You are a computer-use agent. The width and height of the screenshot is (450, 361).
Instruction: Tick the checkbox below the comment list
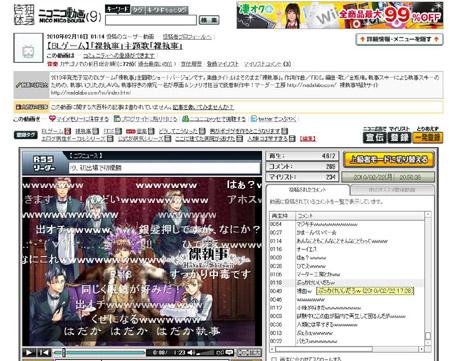pos(274,359)
